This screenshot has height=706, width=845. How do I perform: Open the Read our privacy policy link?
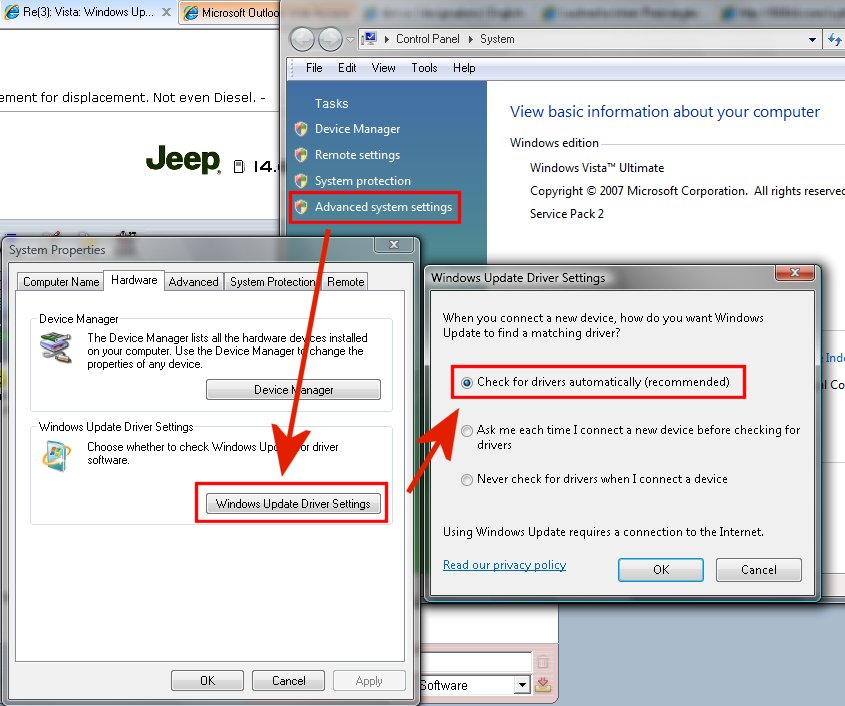(x=504, y=565)
